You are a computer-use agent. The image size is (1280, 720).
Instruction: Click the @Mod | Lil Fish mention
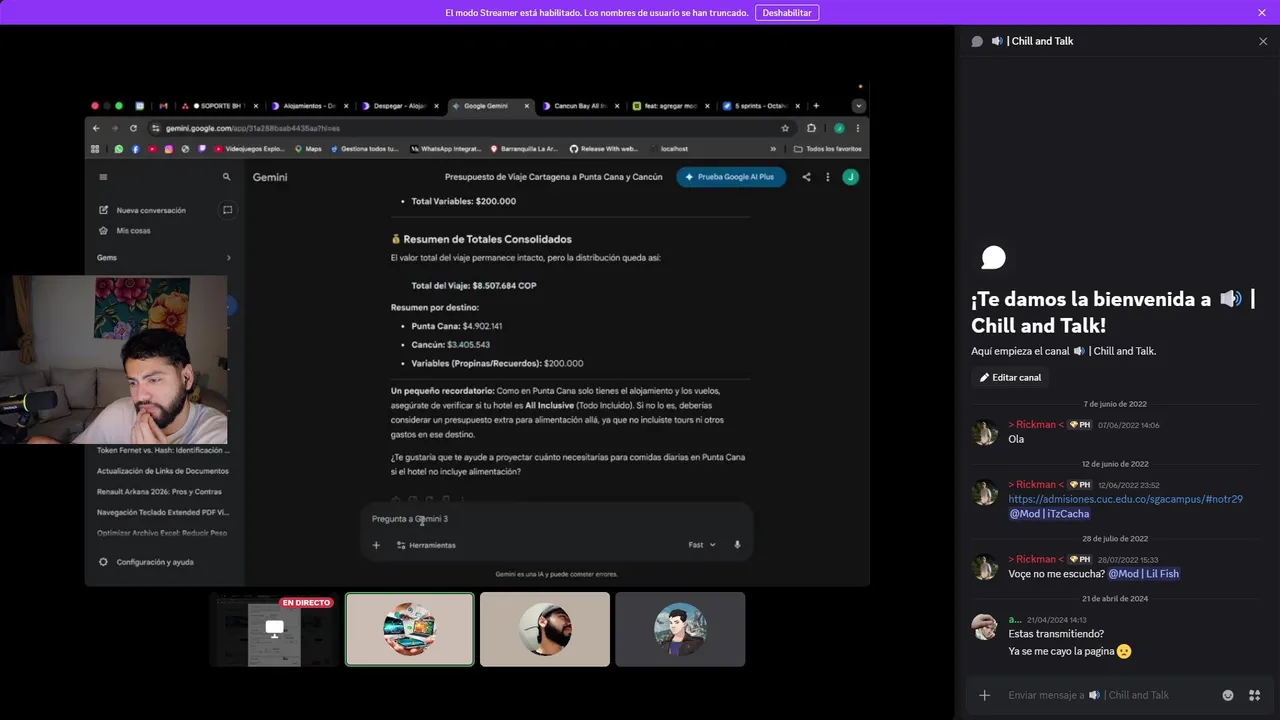coord(1144,574)
